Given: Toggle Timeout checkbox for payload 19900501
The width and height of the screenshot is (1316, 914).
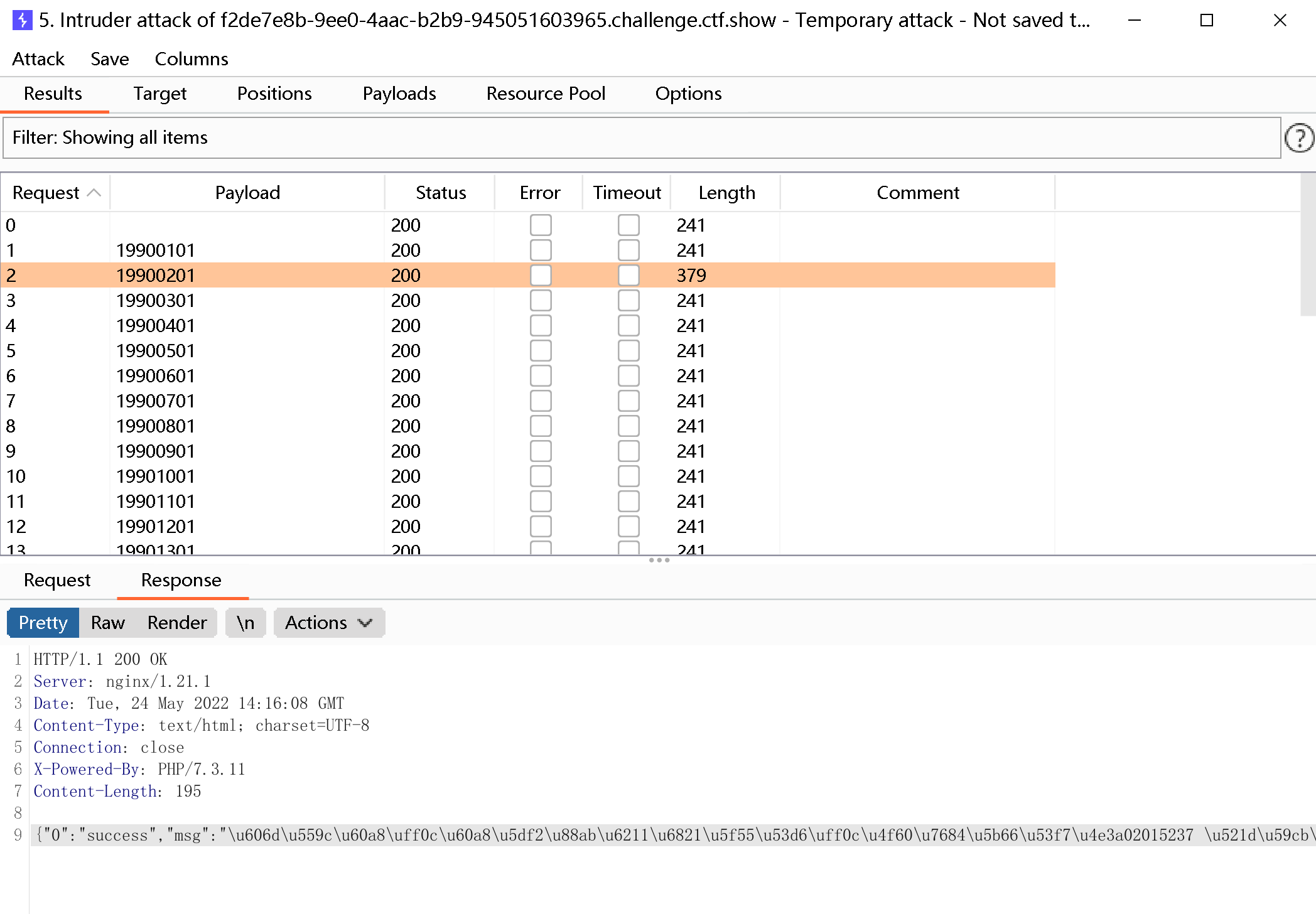Looking at the screenshot, I should tap(628, 351).
